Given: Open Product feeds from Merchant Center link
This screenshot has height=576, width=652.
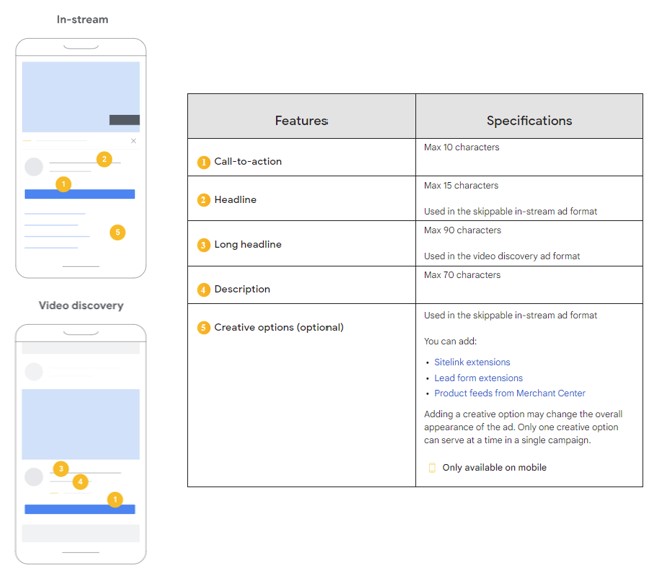Looking at the screenshot, I should pyautogui.click(x=509, y=393).
